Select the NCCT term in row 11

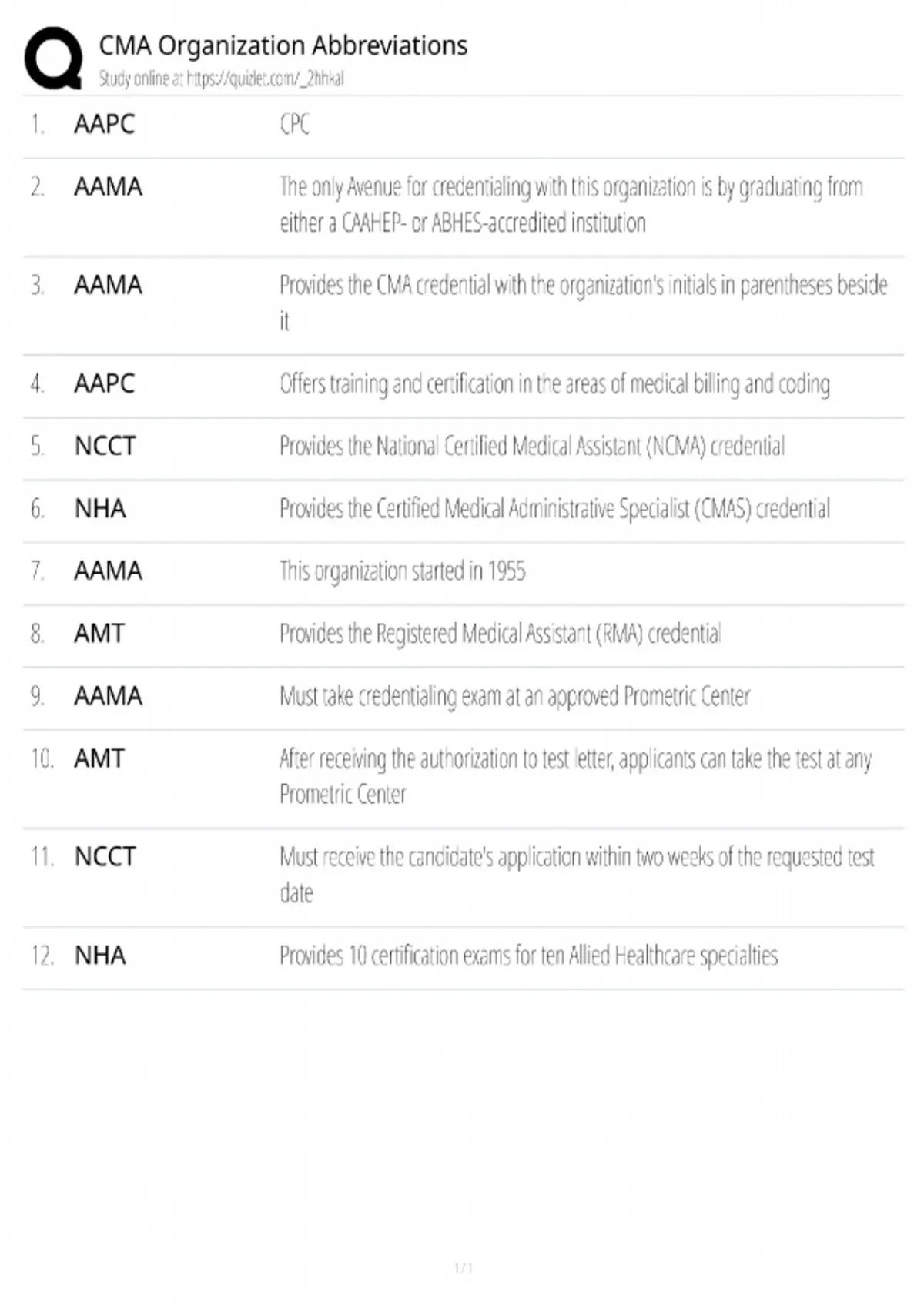tap(105, 856)
